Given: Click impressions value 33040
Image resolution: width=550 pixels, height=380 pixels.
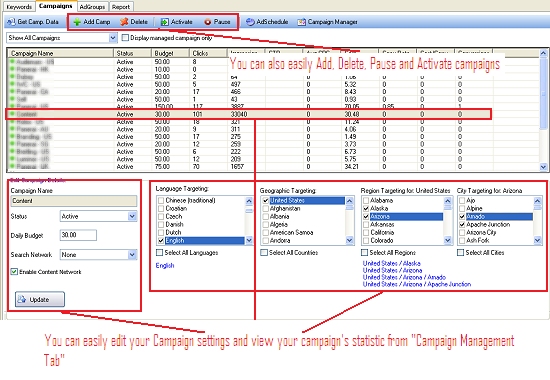Looking at the screenshot, I should click(x=239, y=114).
